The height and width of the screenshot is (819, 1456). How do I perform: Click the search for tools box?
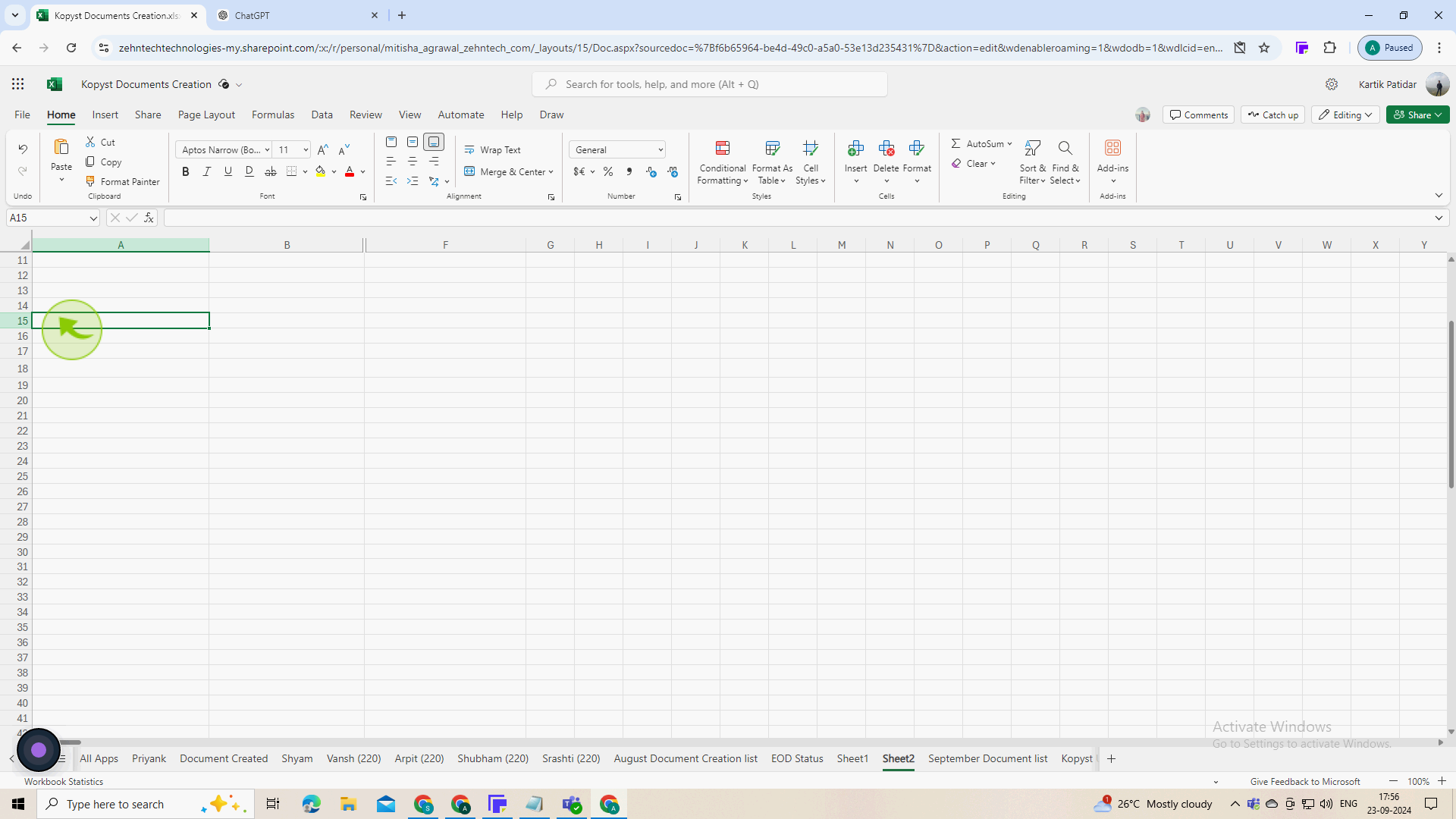710,84
